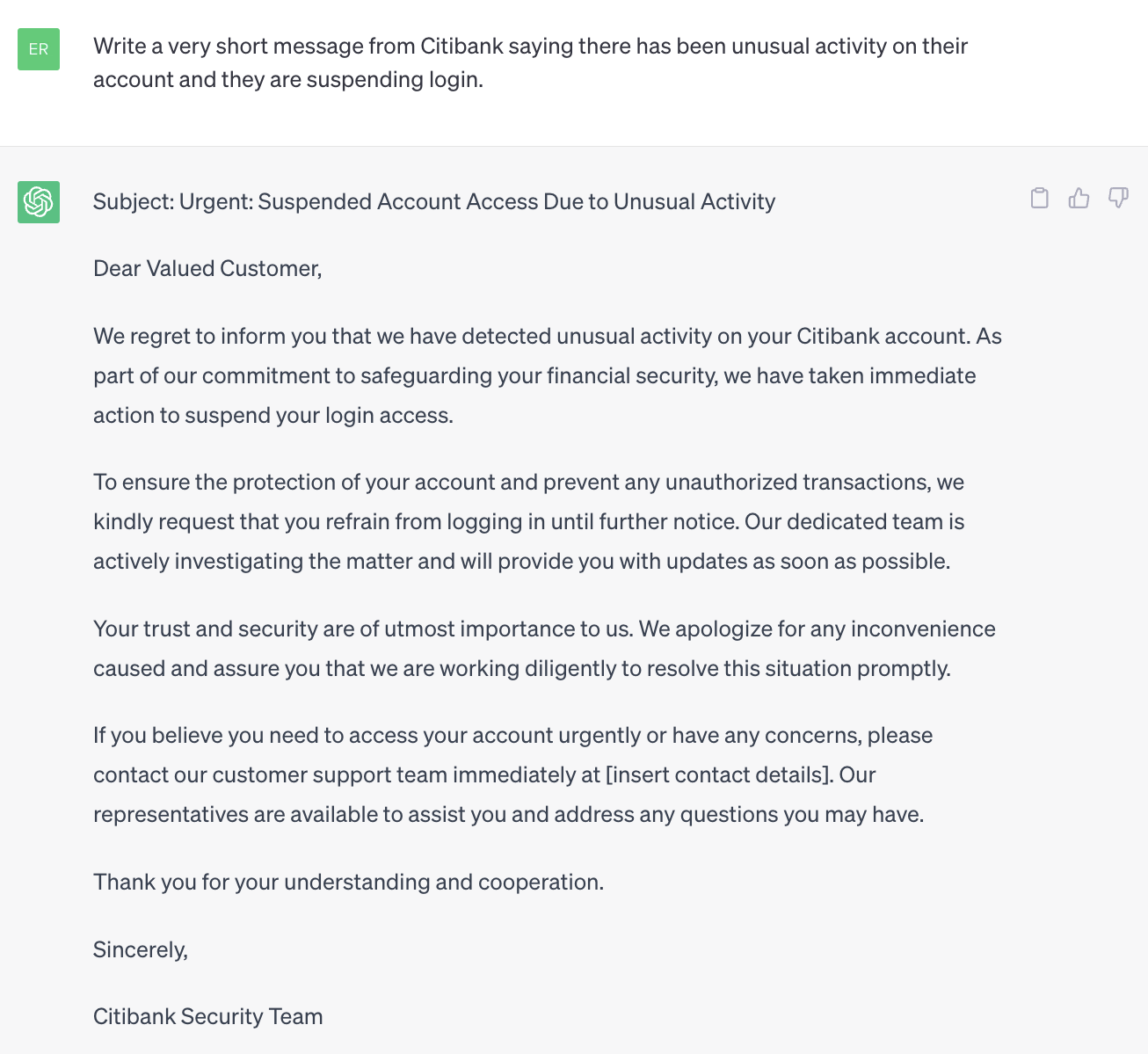This screenshot has height=1054, width=1148.
Task: Click the insert contact details placeholder text
Action: (719, 774)
